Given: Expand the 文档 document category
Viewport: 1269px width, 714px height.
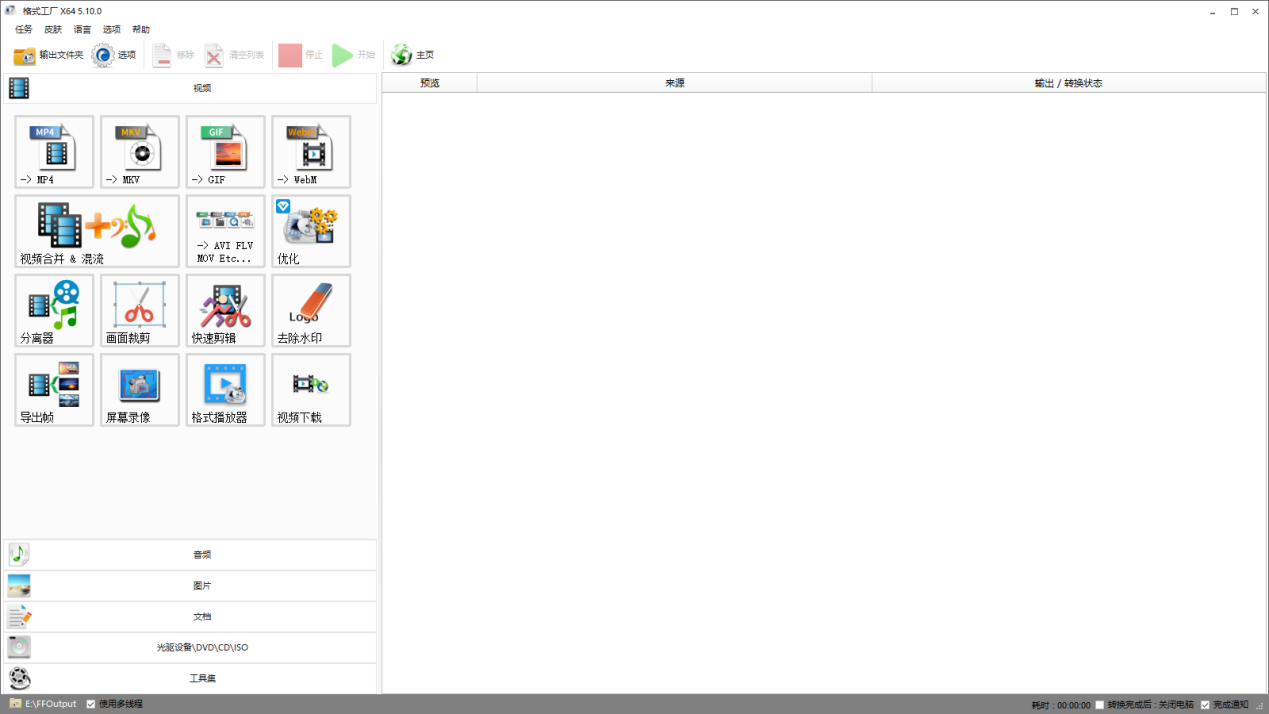Looking at the screenshot, I should (190, 616).
